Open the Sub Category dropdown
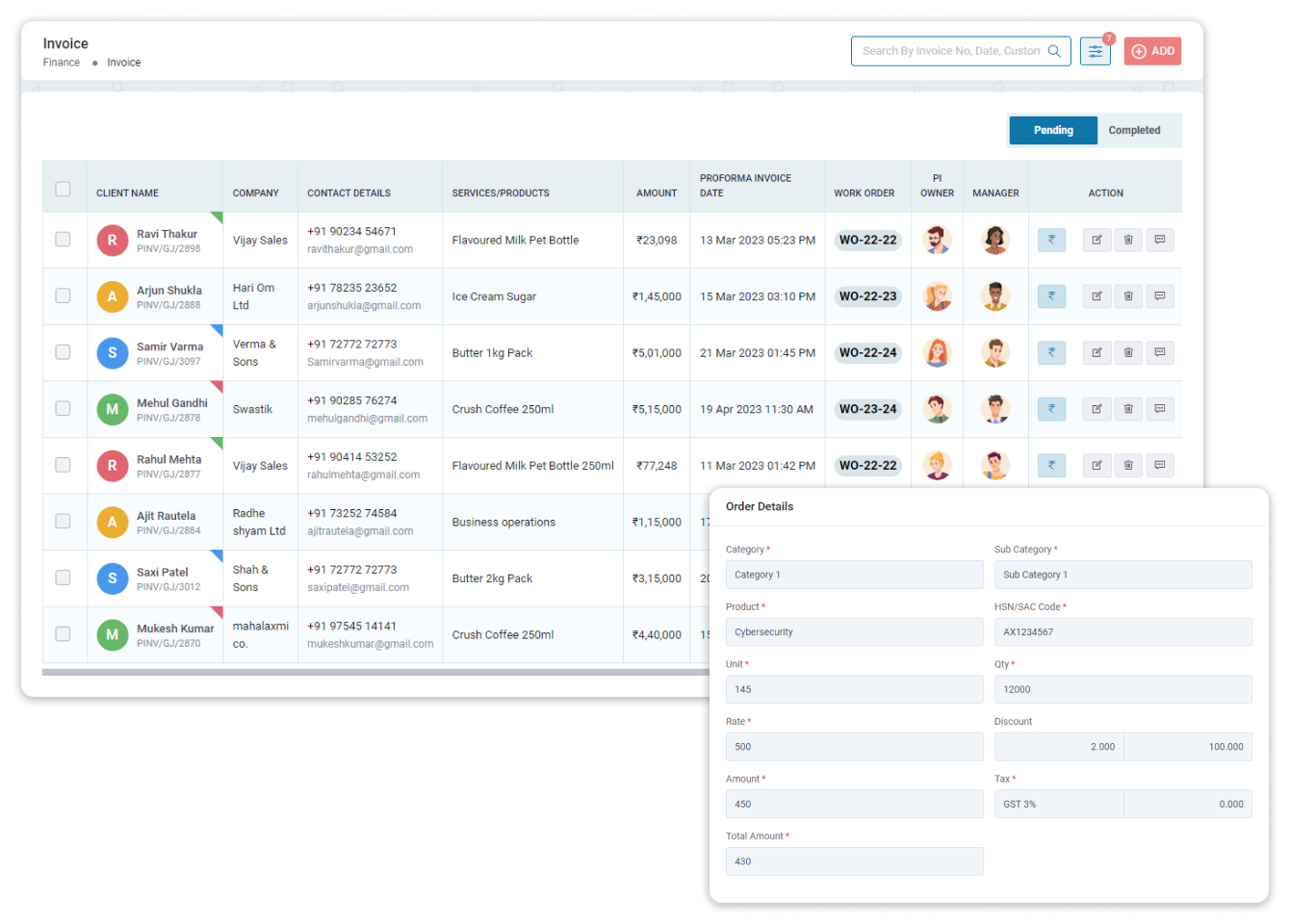The height and width of the screenshot is (924, 1290). coord(1123,574)
